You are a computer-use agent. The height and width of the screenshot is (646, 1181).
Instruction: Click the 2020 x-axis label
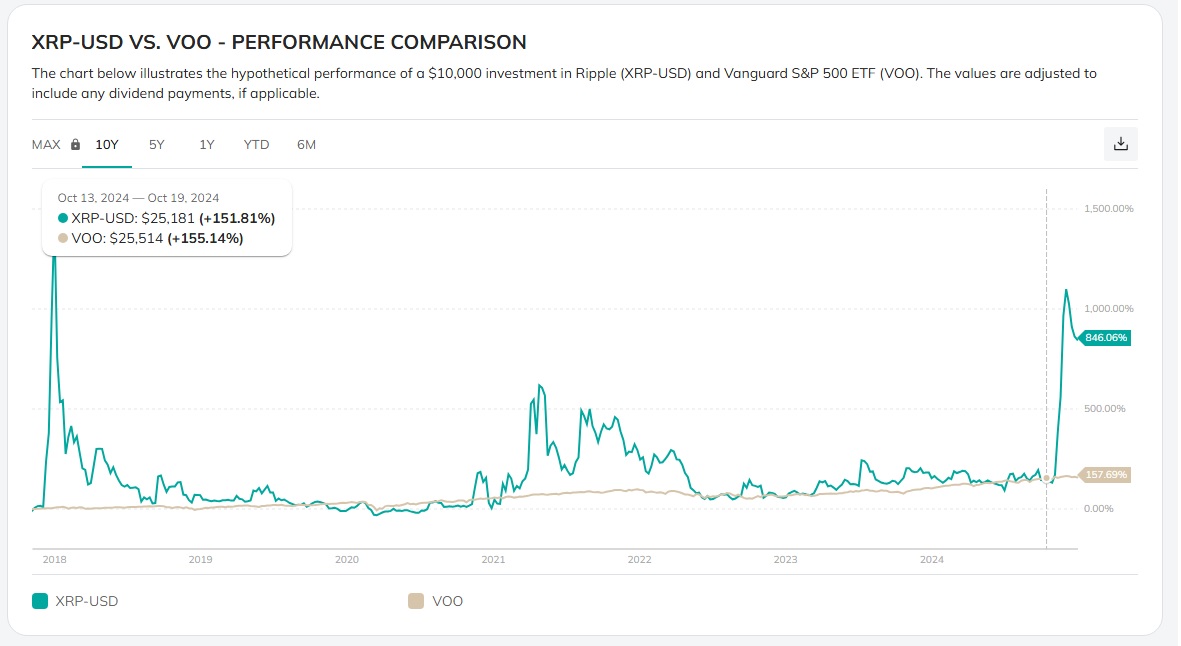(346, 559)
